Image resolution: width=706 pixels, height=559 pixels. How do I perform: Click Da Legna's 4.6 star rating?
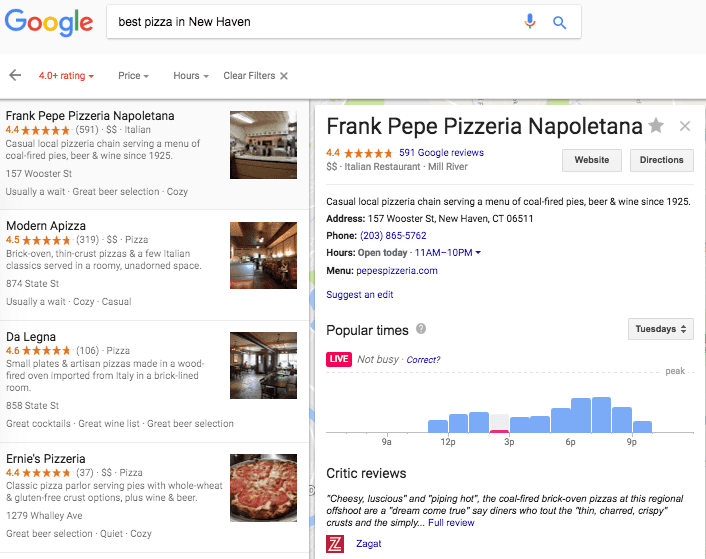[x=39, y=351]
